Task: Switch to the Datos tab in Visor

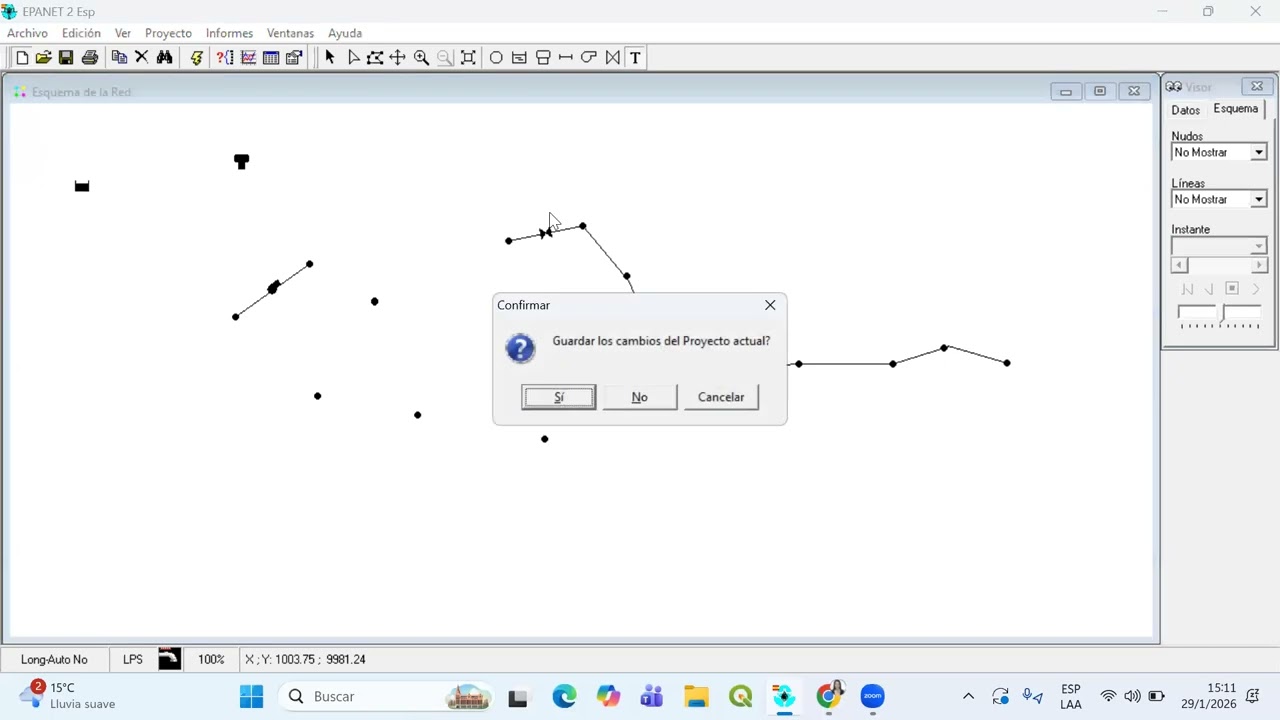Action: click(x=1185, y=110)
